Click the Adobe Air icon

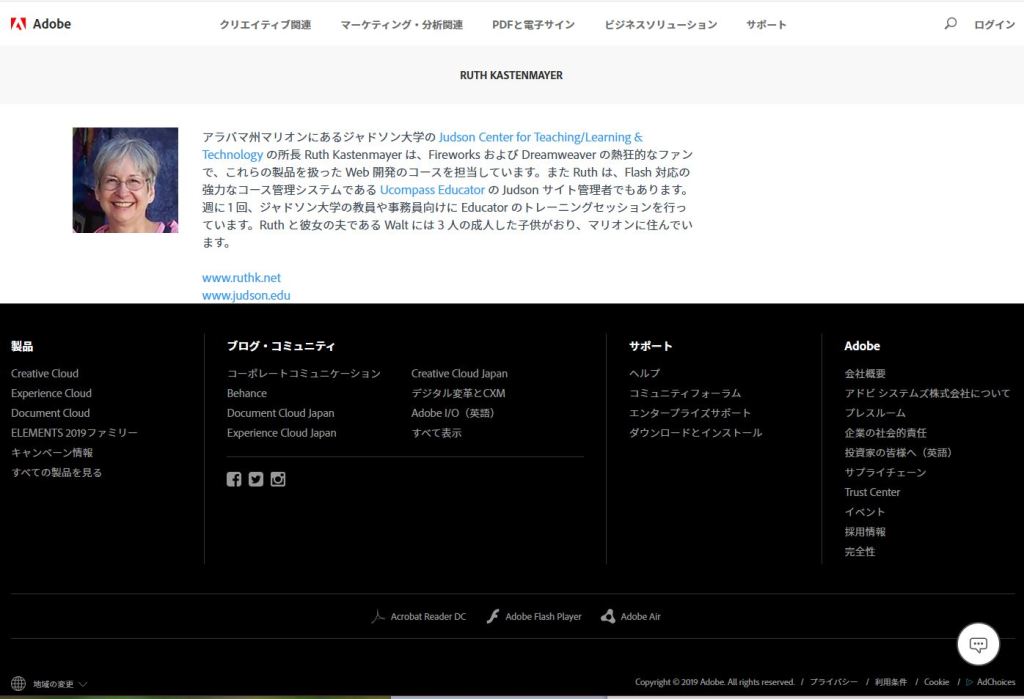pyautogui.click(x=608, y=617)
